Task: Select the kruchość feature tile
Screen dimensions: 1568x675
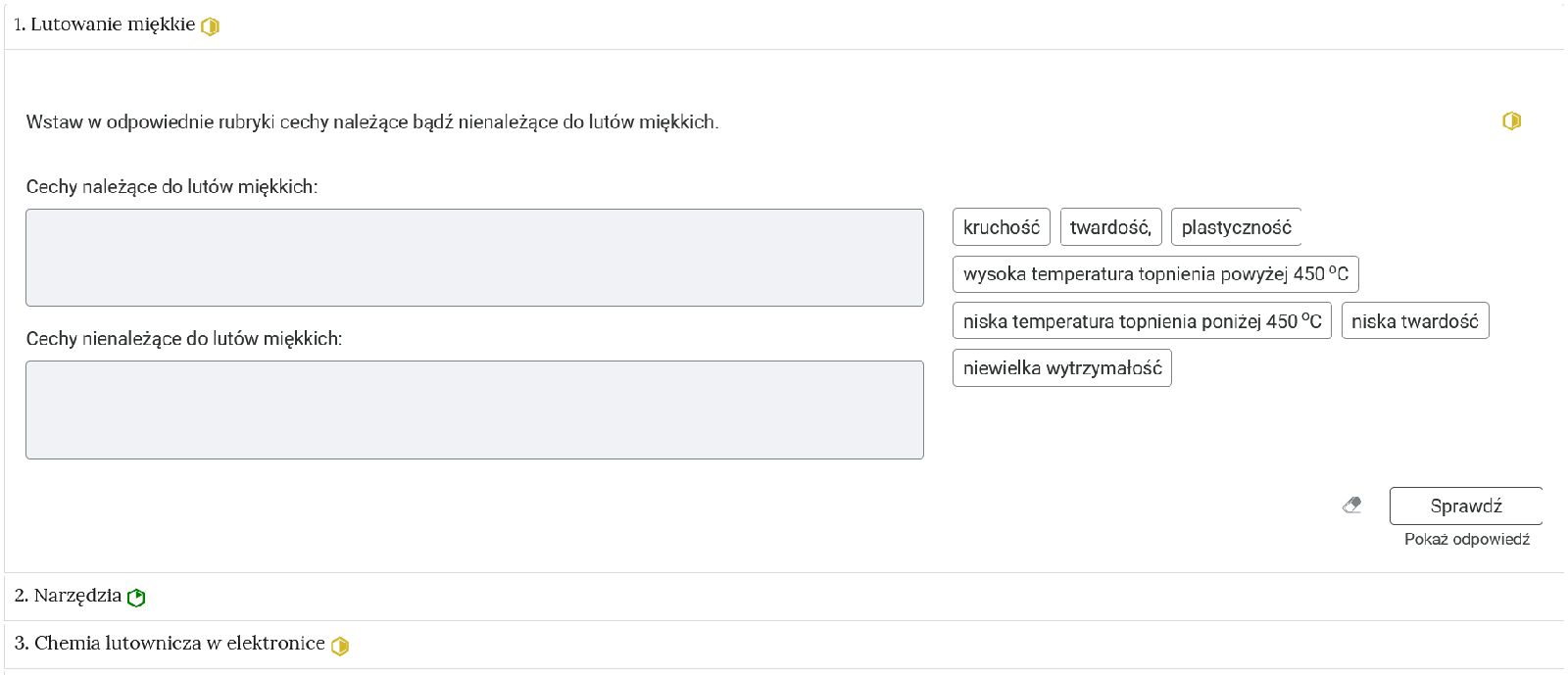Action: [1002, 227]
